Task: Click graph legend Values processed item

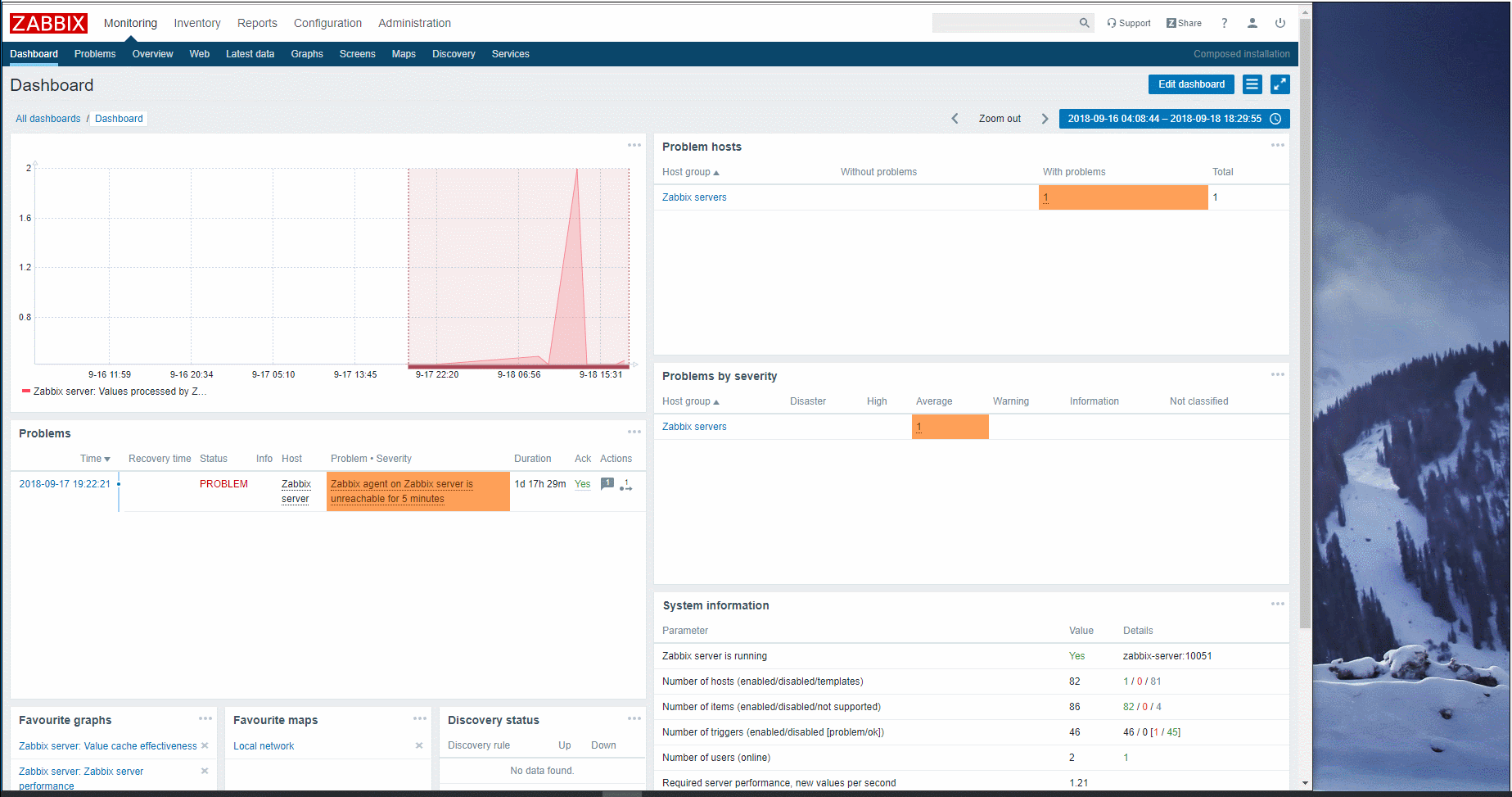Action: (x=115, y=392)
